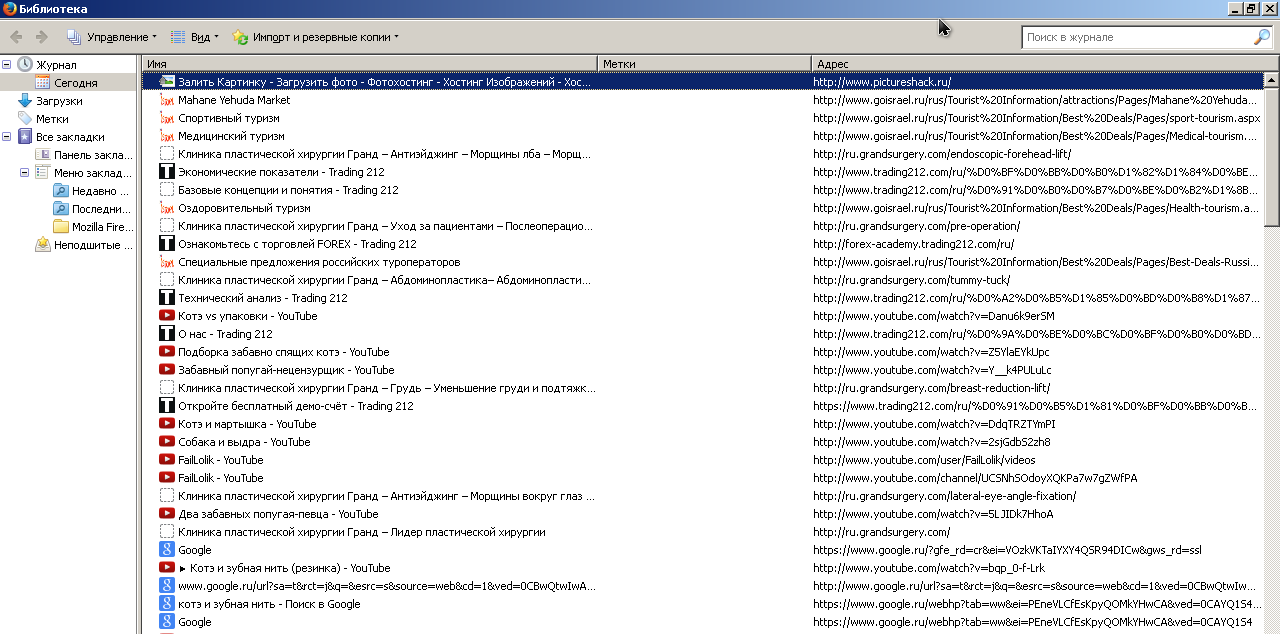Click icon of Экономические показатели Trading 212
Viewport: 1280px width, 634px height.
167,172
